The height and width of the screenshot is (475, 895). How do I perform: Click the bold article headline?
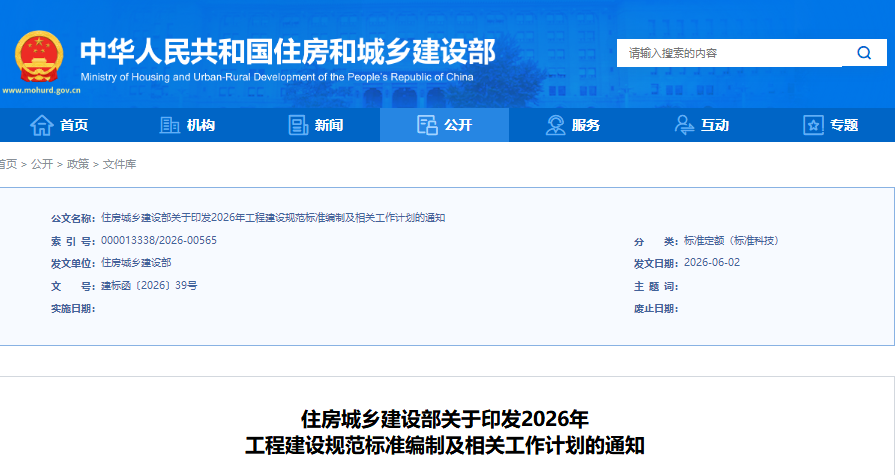pos(445,432)
